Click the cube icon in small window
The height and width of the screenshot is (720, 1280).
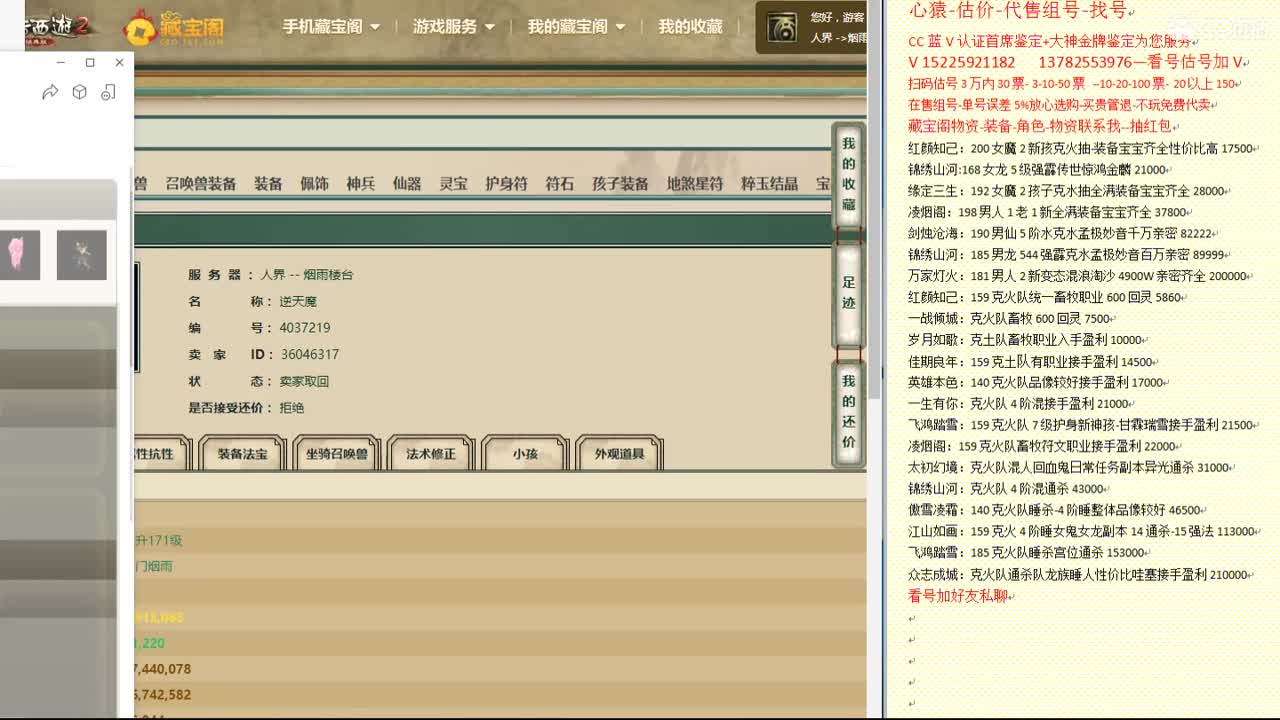point(80,92)
